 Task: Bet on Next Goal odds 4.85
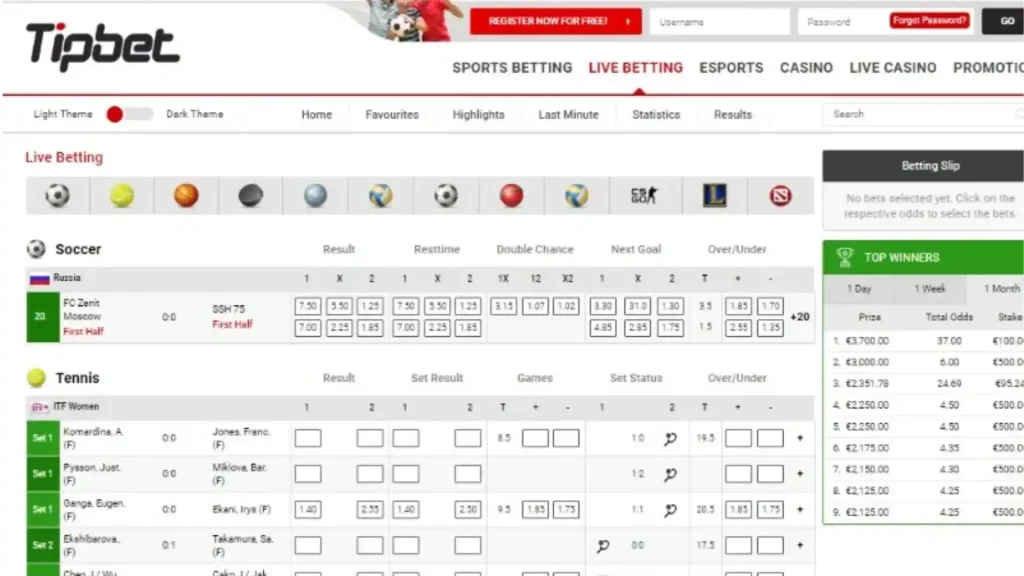(602, 327)
